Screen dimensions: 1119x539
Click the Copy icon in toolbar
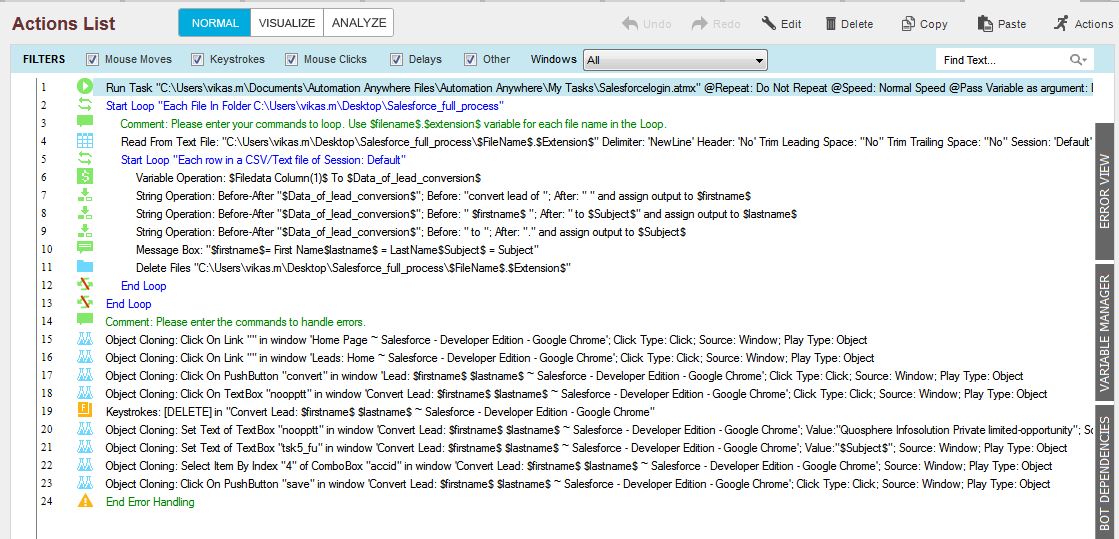tap(908, 23)
